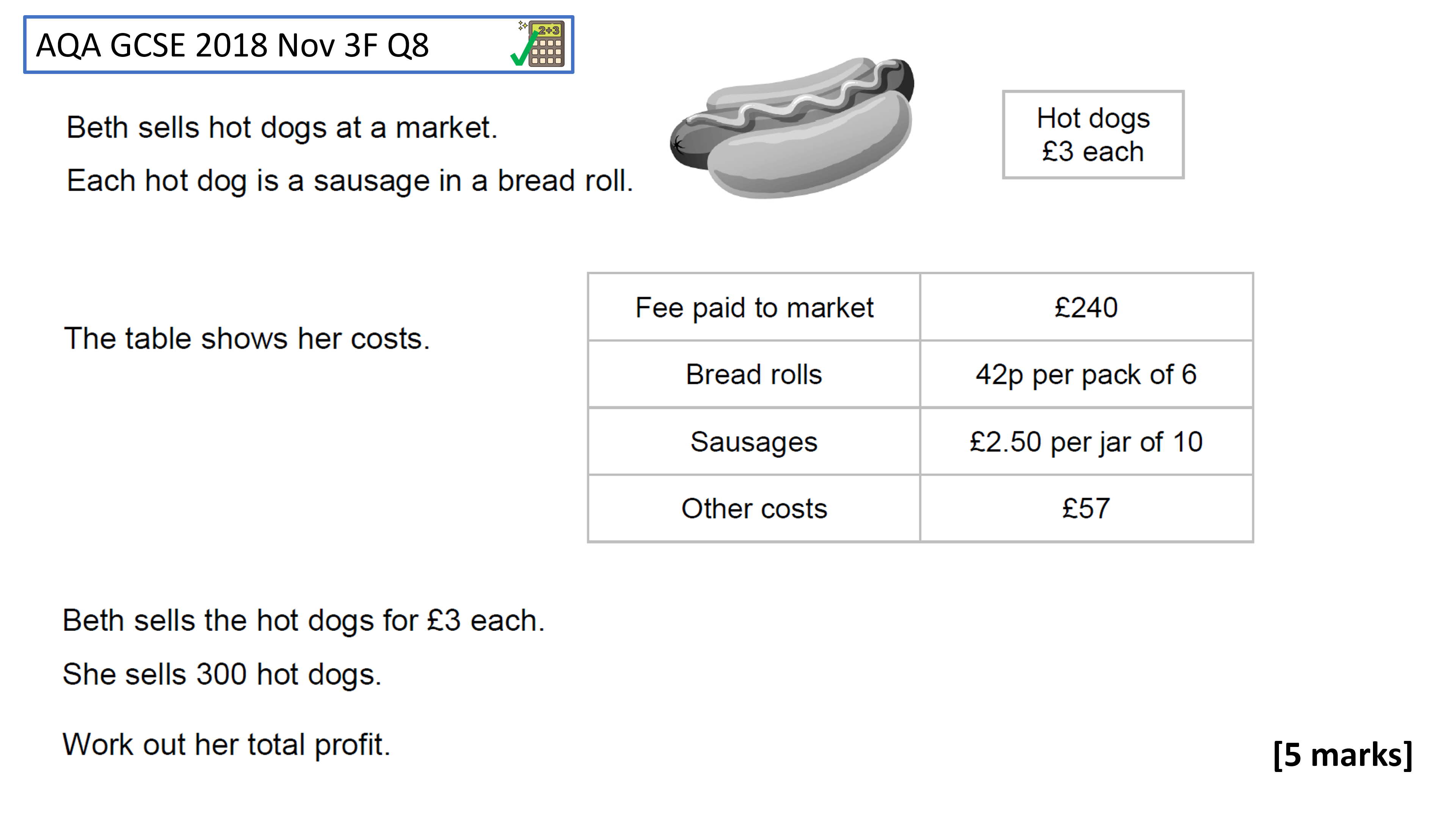Screen dimensions: 1456x819
Task: Click the 5 marks label
Action: click(x=1343, y=755)
